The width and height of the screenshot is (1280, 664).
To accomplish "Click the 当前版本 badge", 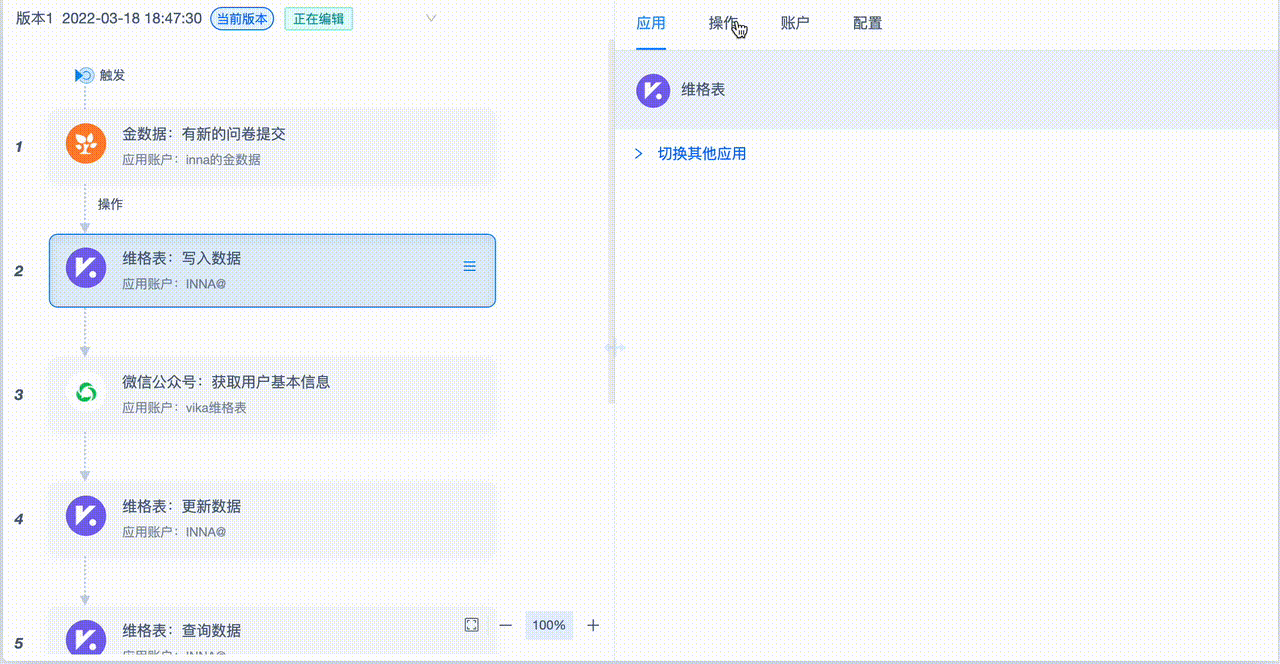I will (x=242, y=19).
